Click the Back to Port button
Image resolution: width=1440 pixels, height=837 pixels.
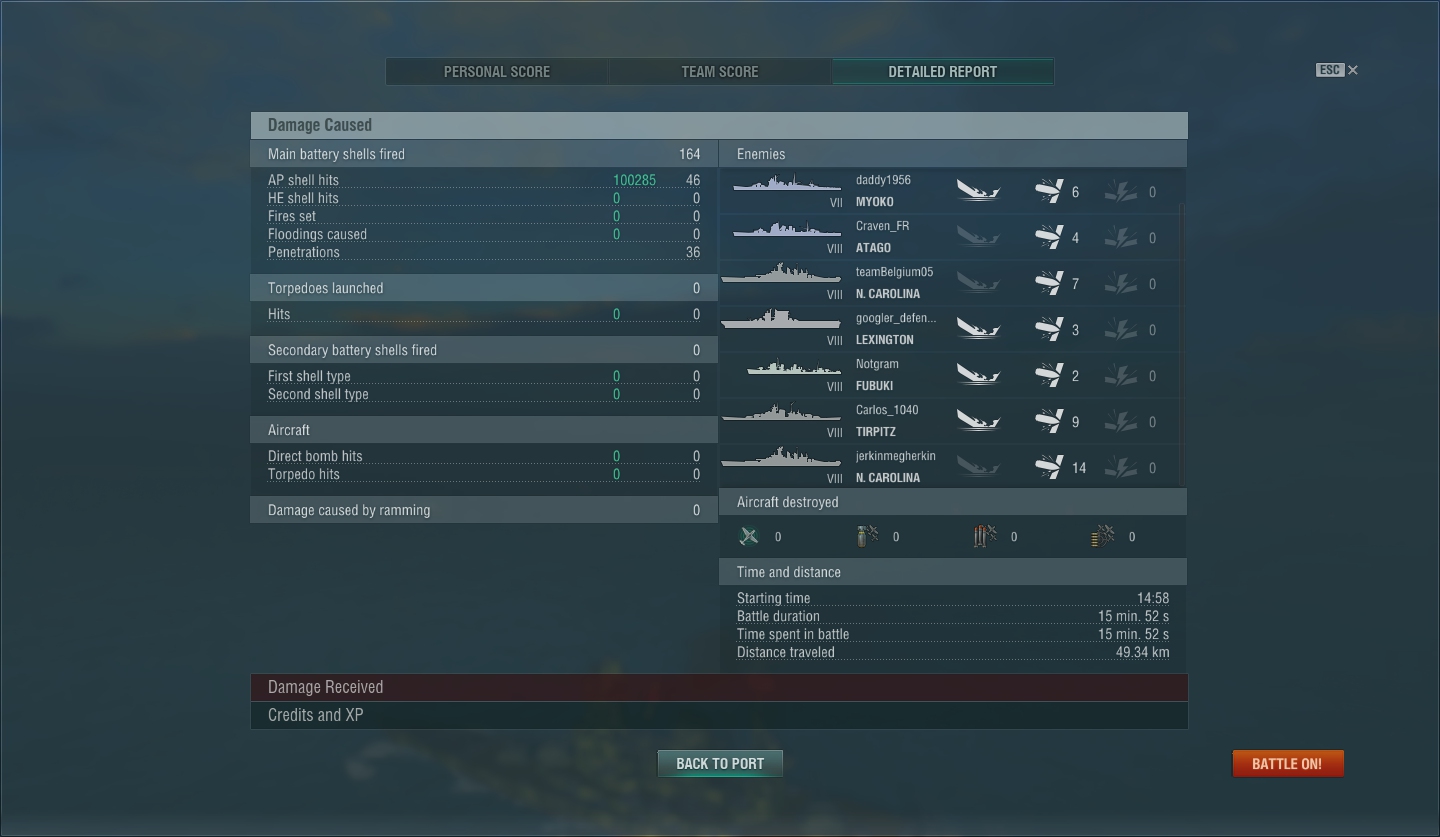point(720,763)
